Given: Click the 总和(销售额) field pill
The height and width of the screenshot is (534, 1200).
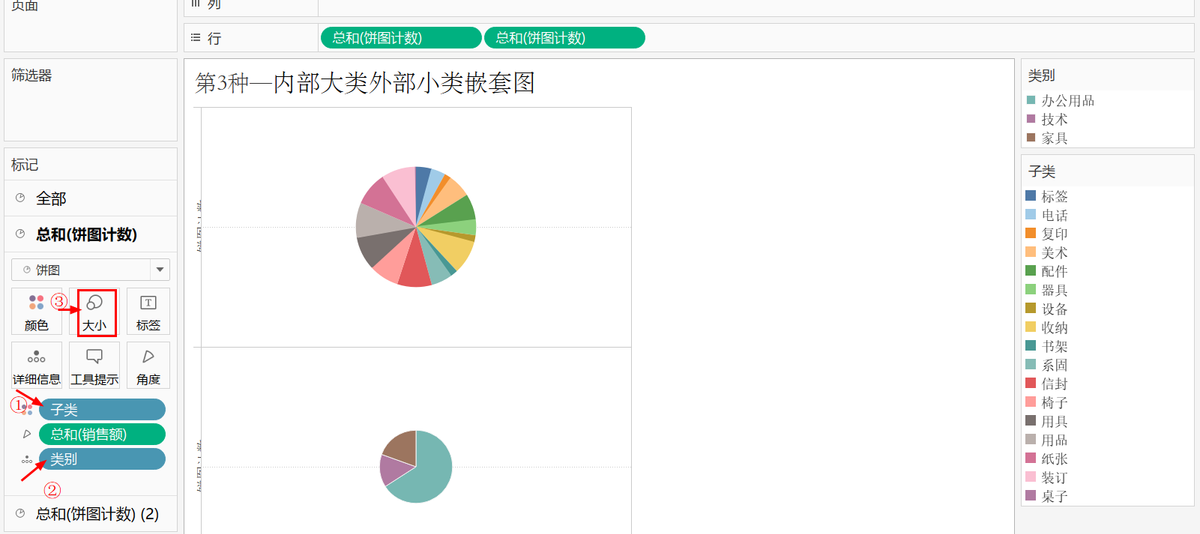Looking at the screenshot, I should (102, 434).
